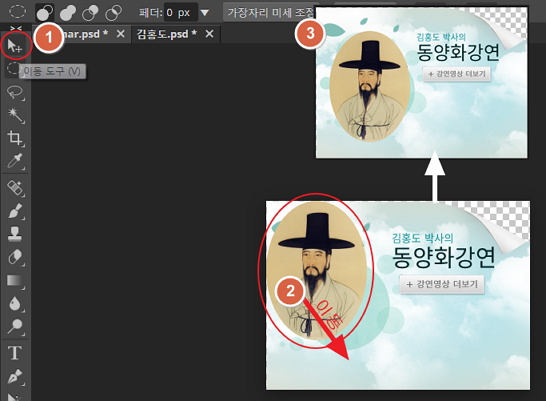This screenshot has height=401, width=546.
Task: Select the Move tool
Action: pyautogui.click(x=15, y=46)
